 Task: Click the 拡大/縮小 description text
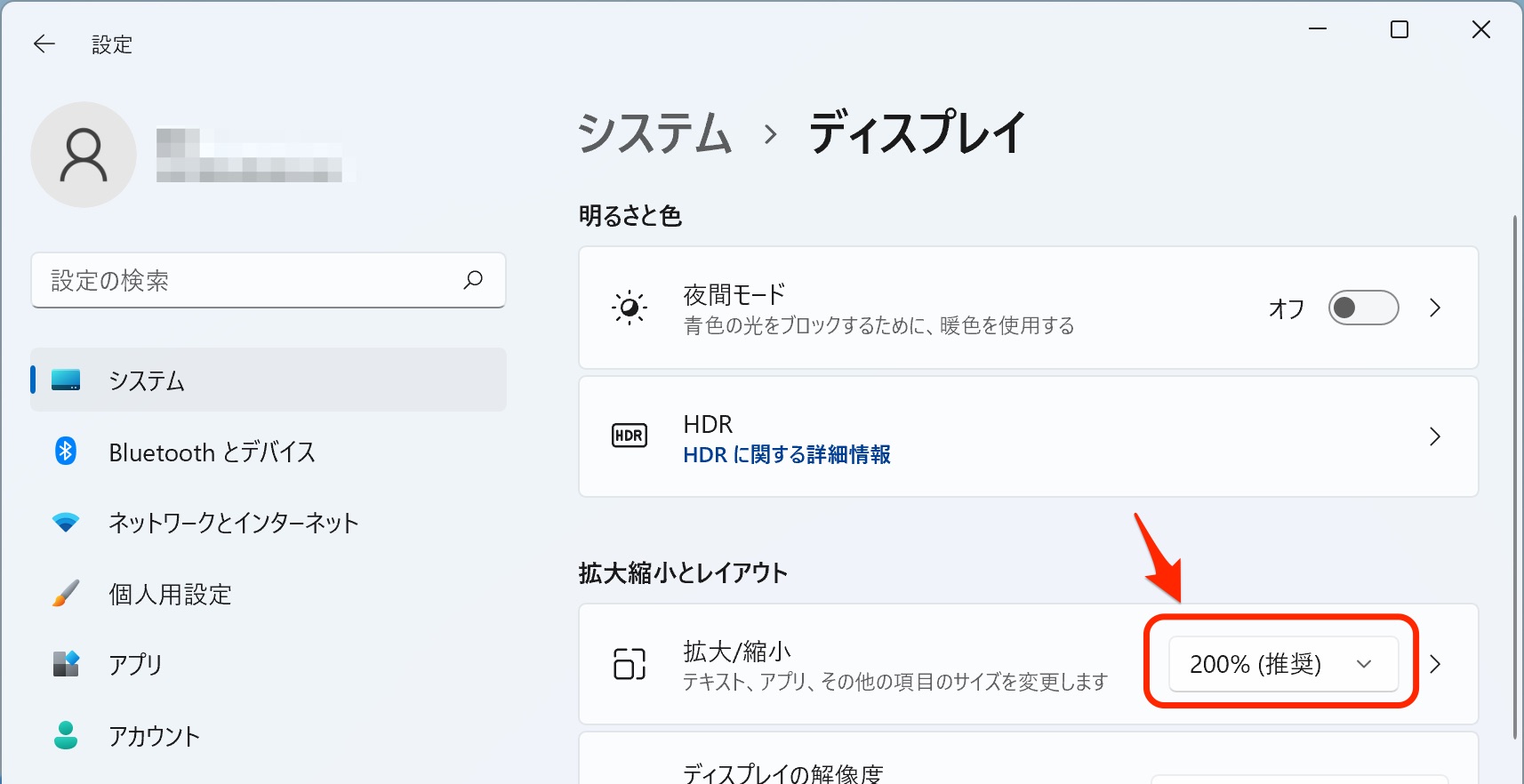point(895,682)
